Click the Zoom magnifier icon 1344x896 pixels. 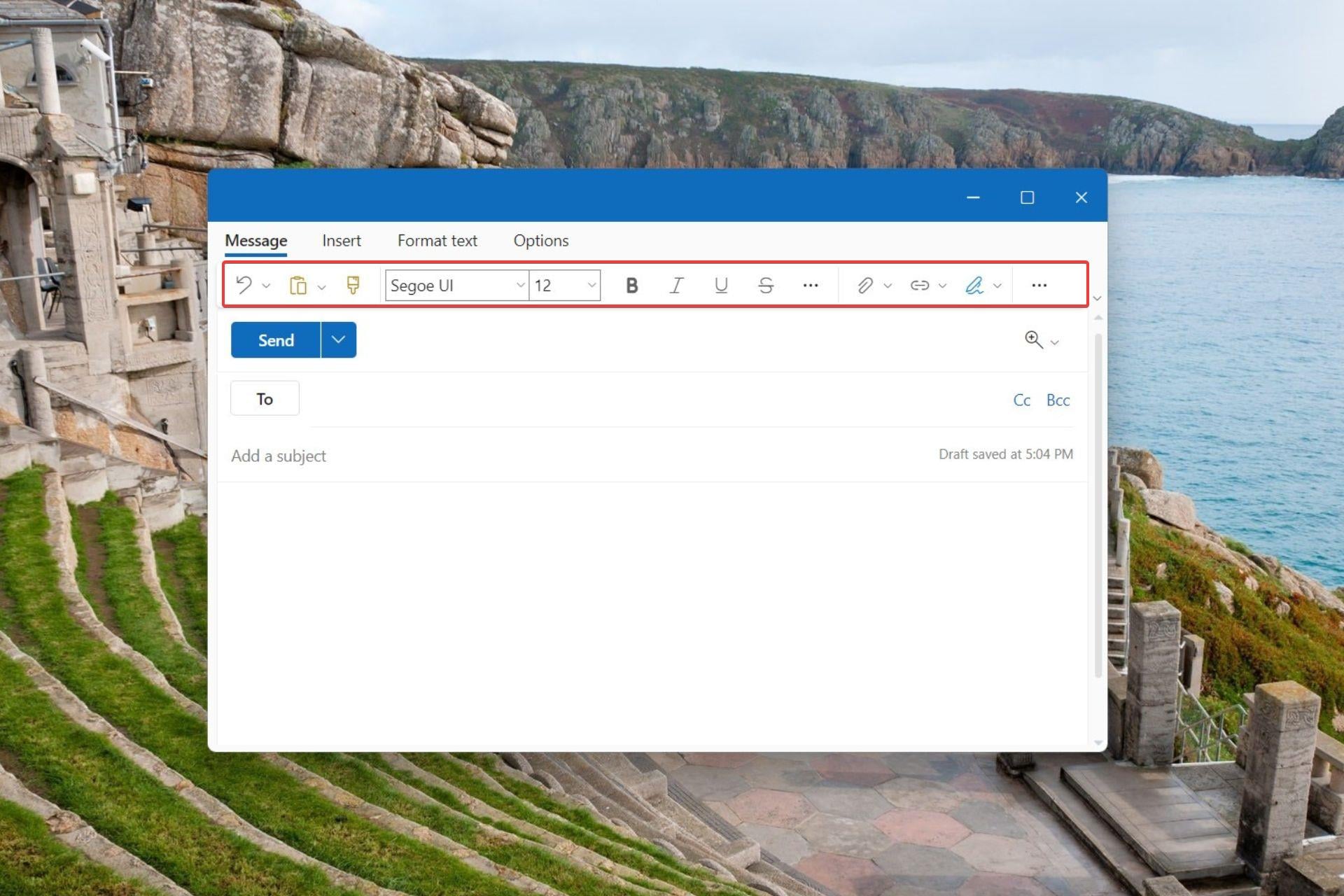point(1034,340)
